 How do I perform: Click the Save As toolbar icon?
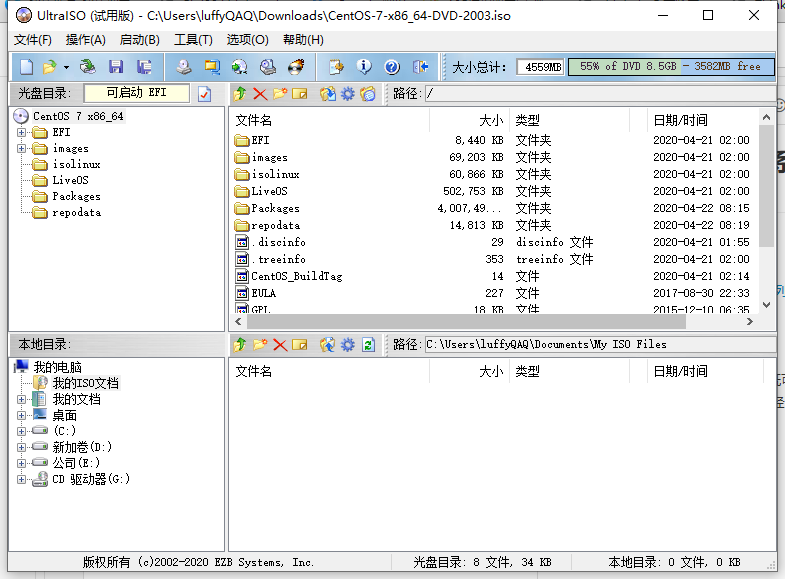[144, 67]
